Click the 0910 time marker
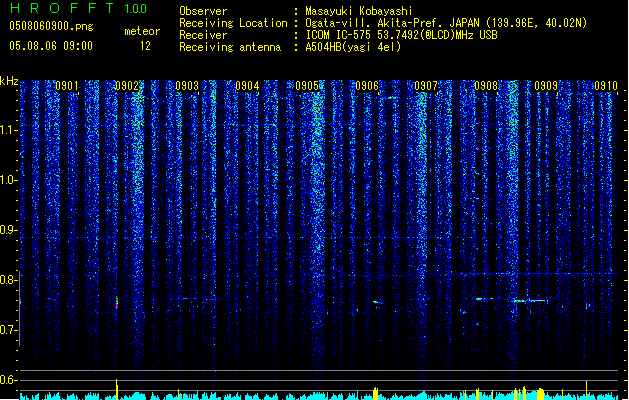The image size is (629, 400). click(606, 86)
